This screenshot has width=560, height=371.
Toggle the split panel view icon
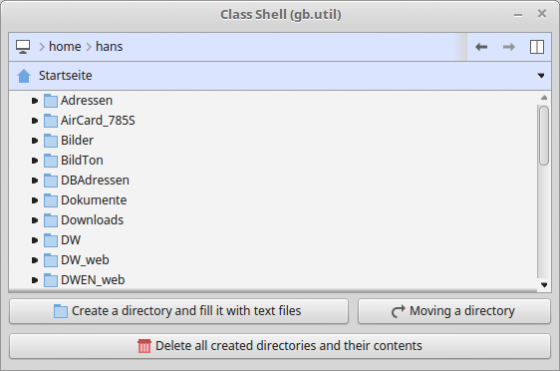[536, 47]
